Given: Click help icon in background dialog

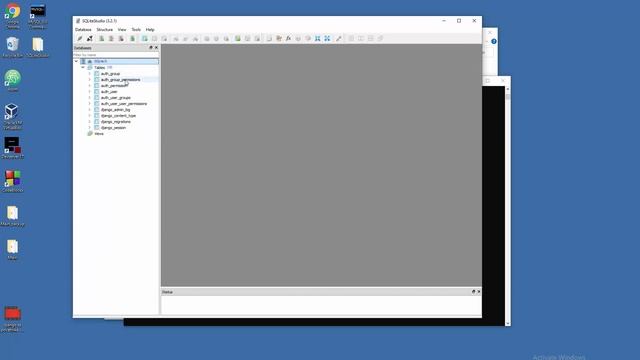Looking at the screenshot, I should 494,41.
